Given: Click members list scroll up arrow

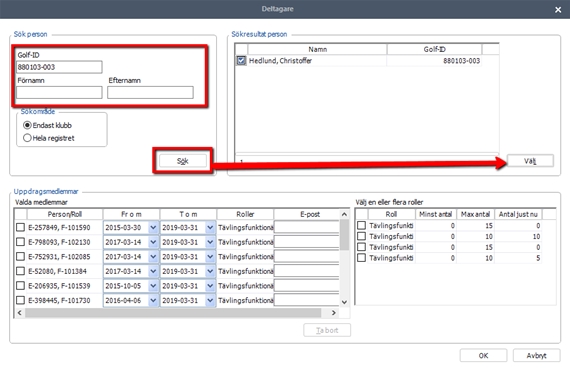Looking at the screenshot, I should tap(344, 215).
